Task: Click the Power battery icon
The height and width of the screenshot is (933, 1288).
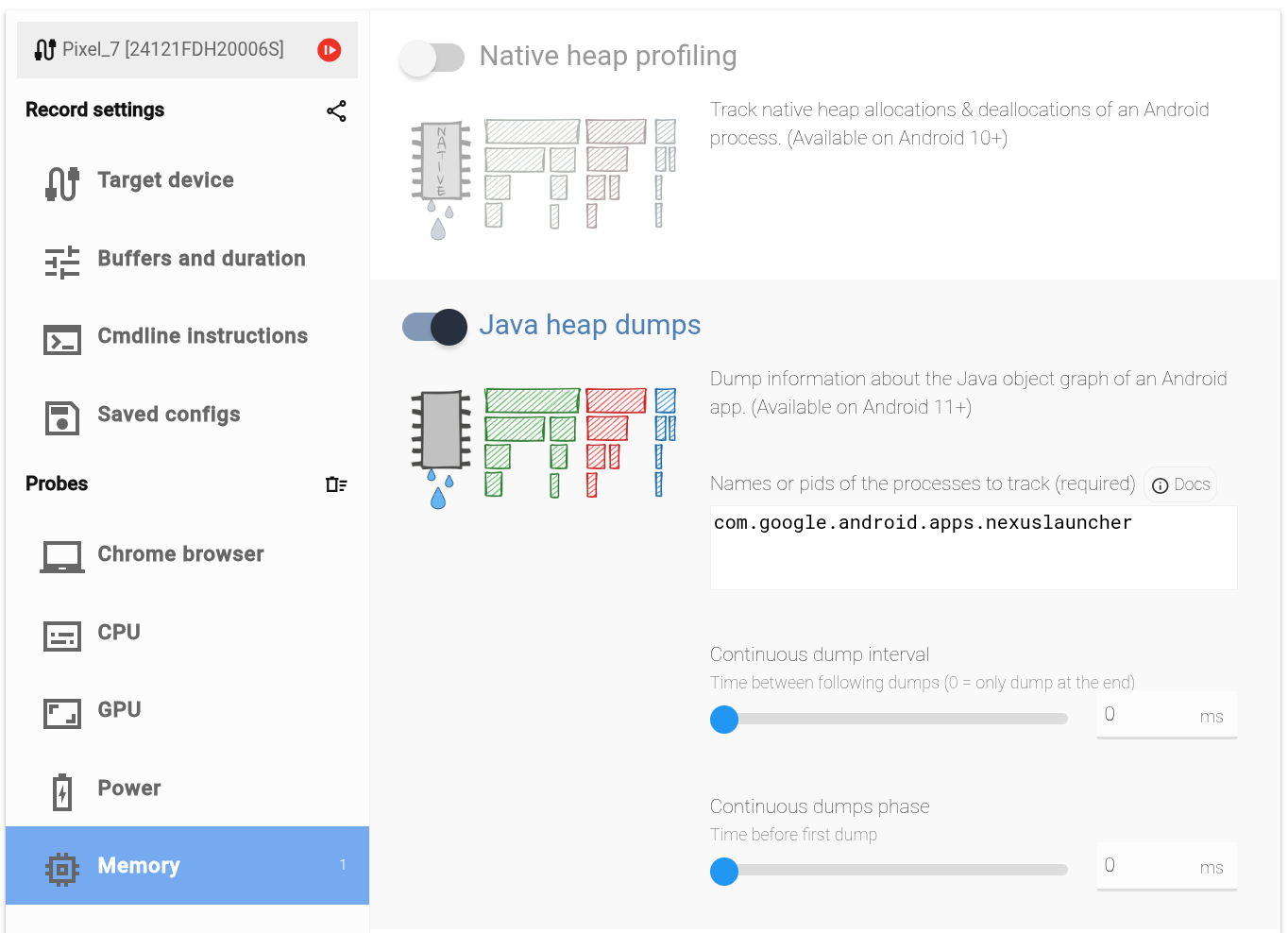Action: [62, 791]
